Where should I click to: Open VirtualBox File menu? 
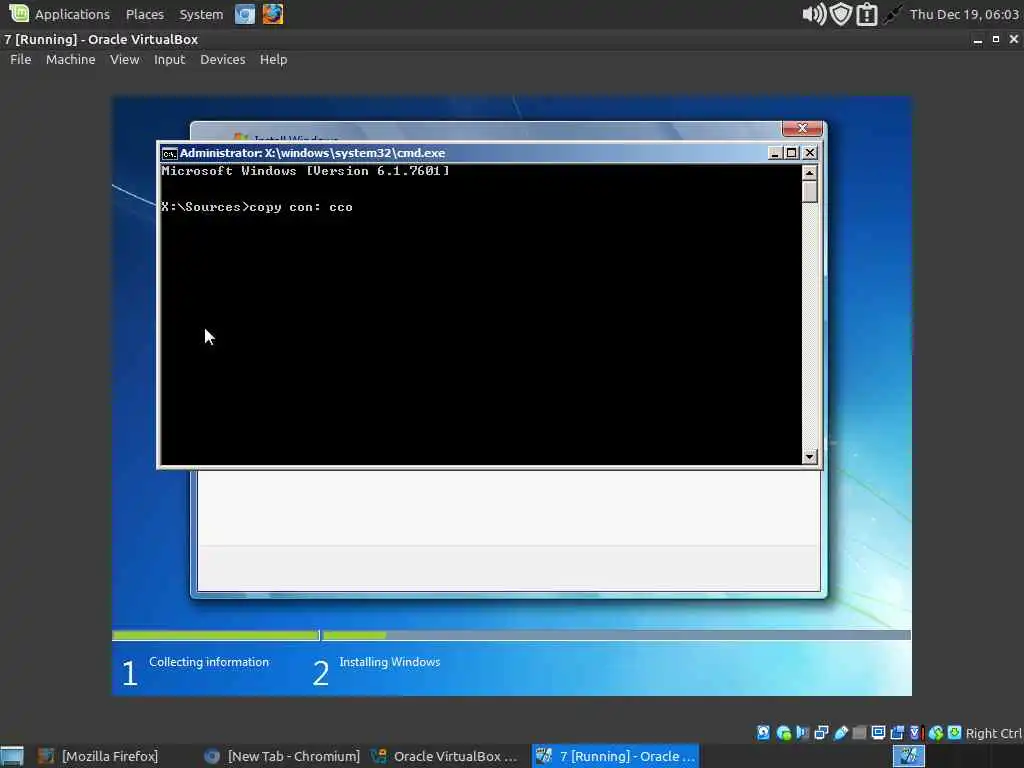(20, 59)
